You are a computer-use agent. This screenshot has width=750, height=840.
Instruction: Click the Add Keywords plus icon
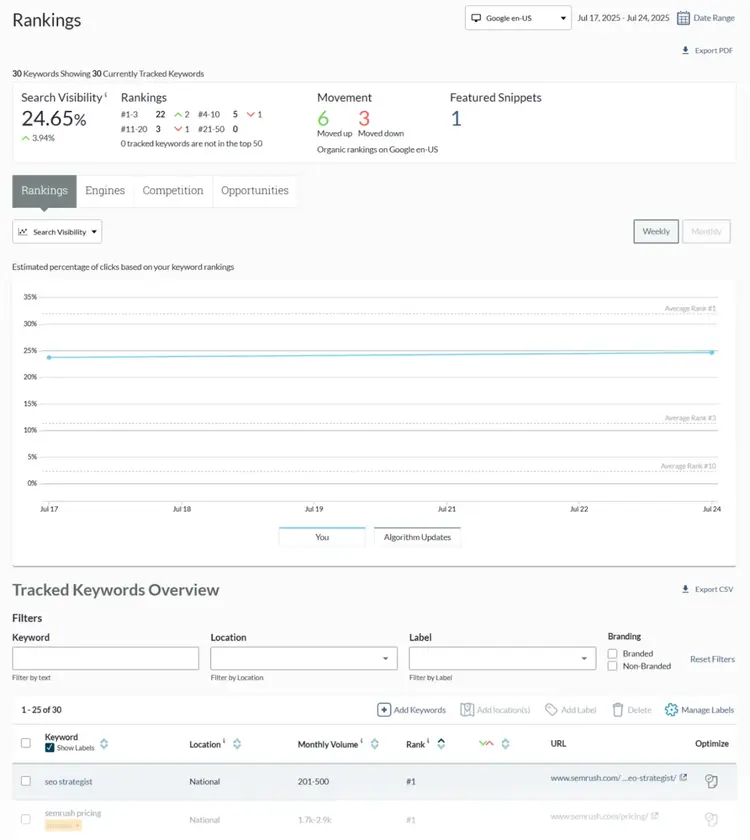point(384,710)
